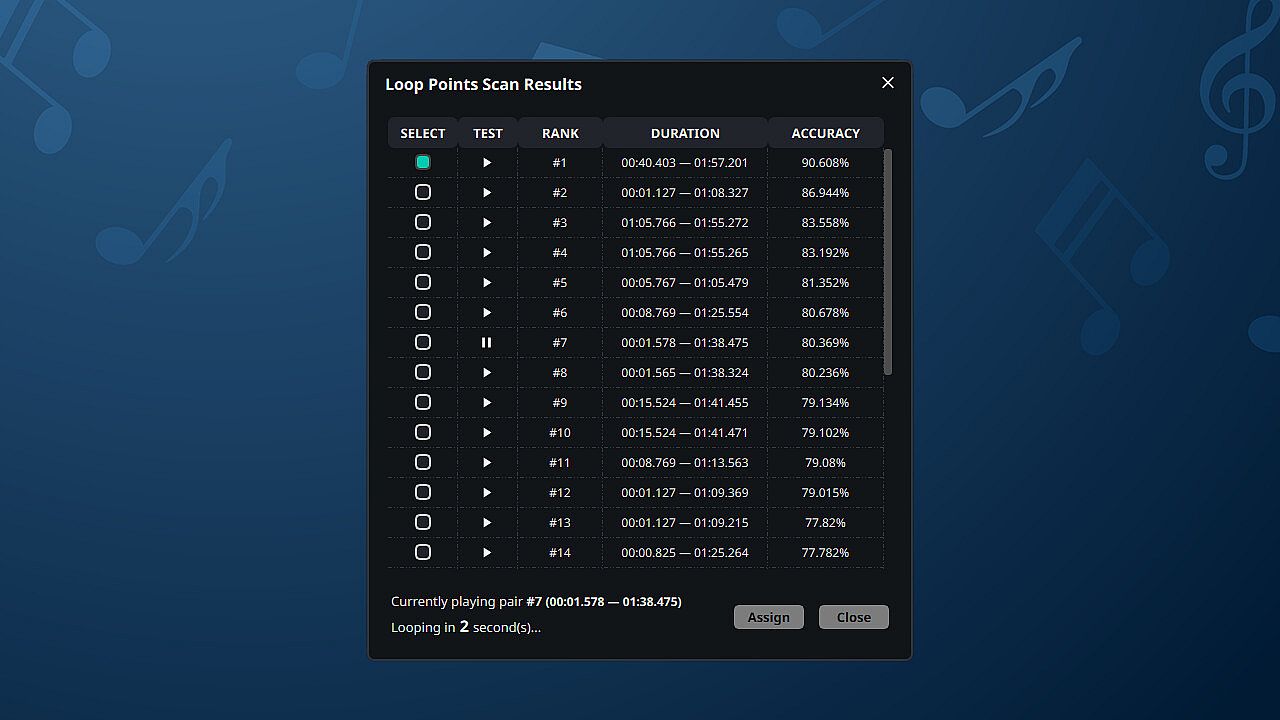Play test for loop pair #8
Image resolution: width=1280 pixels, height=720 pixels.
coord(487,372)
